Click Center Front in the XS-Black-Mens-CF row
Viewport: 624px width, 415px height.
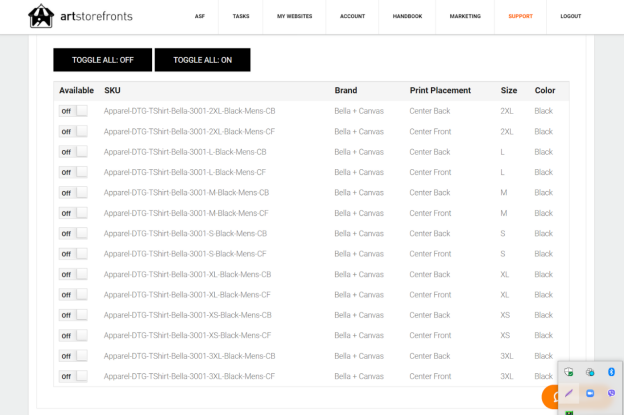point(430,335)
